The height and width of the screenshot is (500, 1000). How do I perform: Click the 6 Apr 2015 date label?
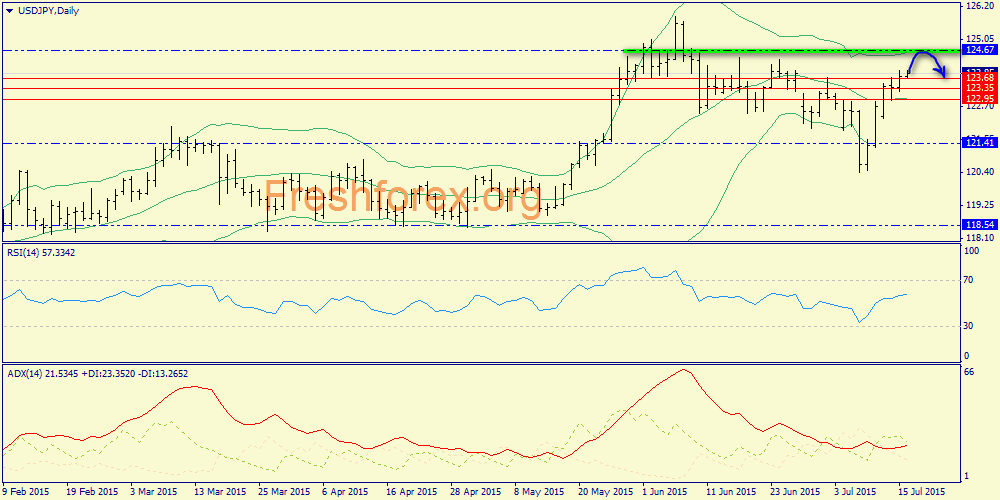pos(346,492)
